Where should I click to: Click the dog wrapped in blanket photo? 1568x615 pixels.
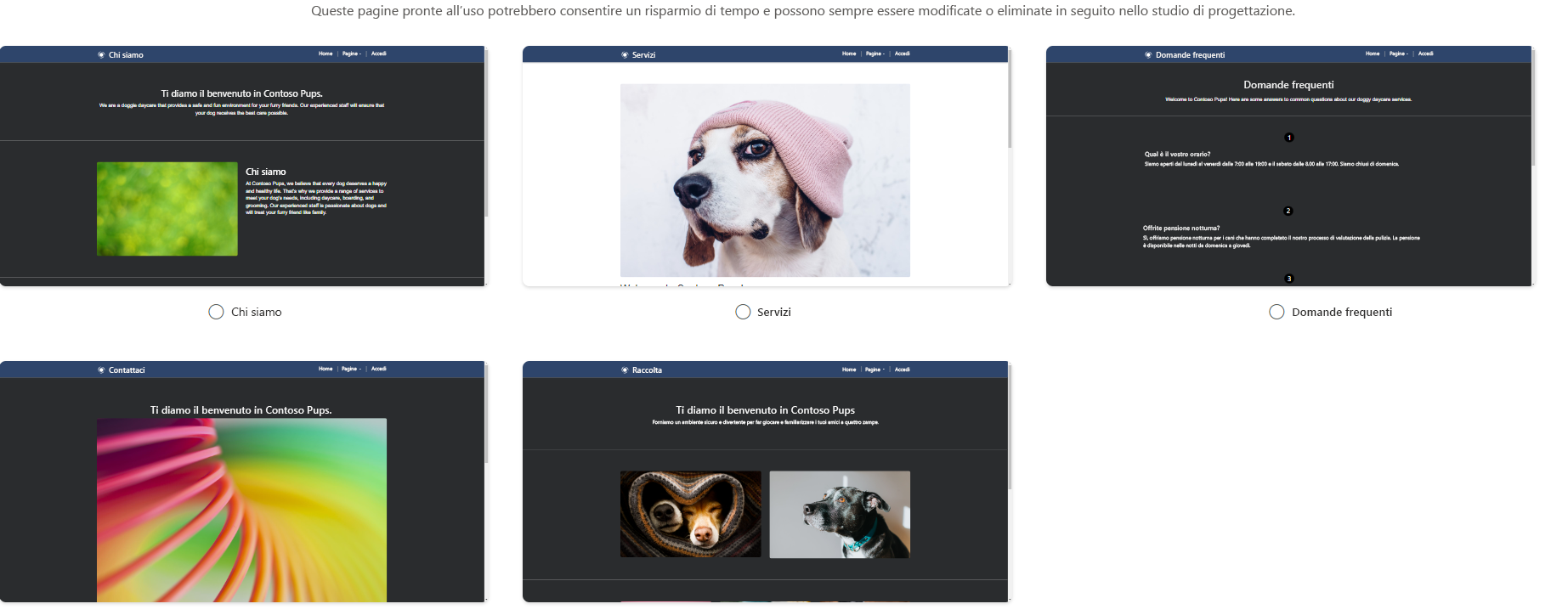[691, 514]
